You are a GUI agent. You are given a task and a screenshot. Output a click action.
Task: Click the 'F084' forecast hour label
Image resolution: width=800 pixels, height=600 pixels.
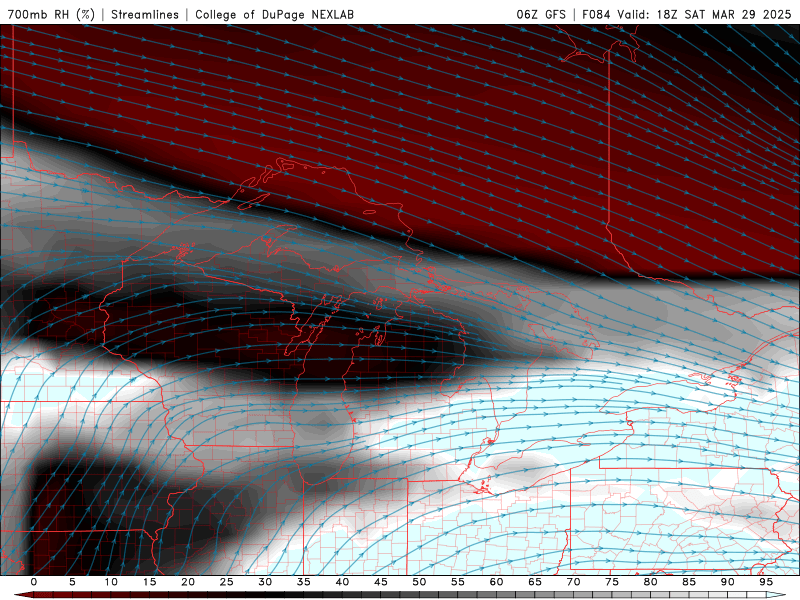pyautogui.click(x=596, y=14)
